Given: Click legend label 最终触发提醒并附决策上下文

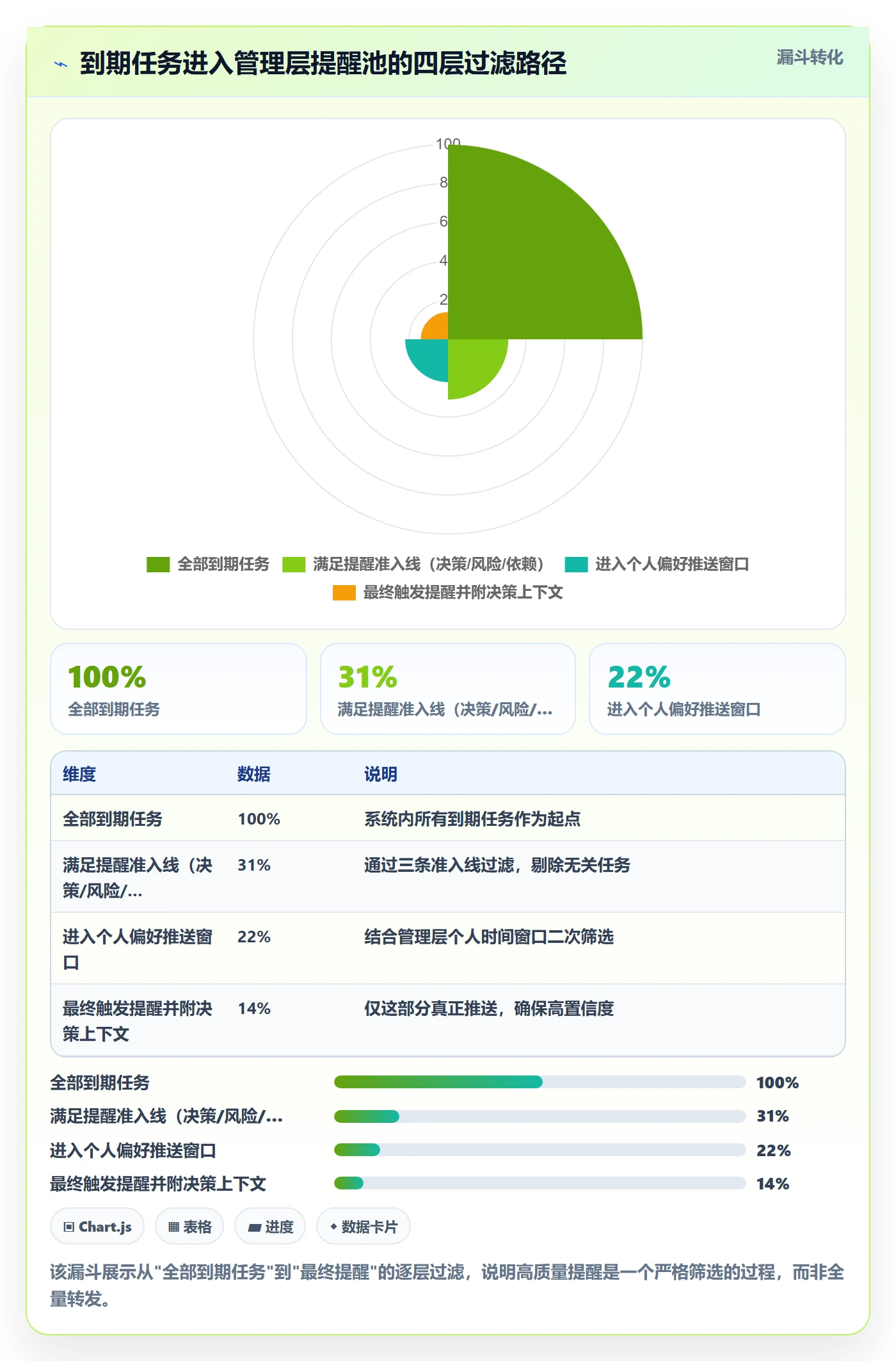Looking at the screenshot, I should [x=463, y=593].
